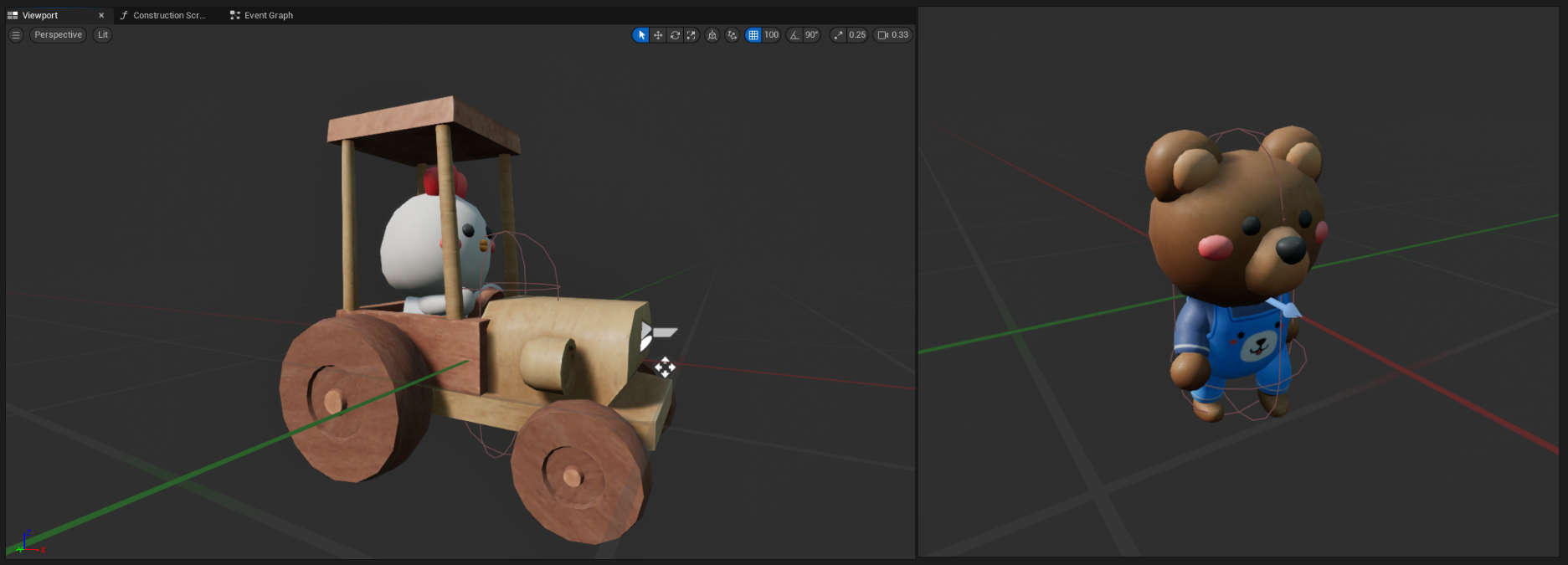Click the camera speed icon
Viewport: 1568px width, 565px height.
click(882, 35)
